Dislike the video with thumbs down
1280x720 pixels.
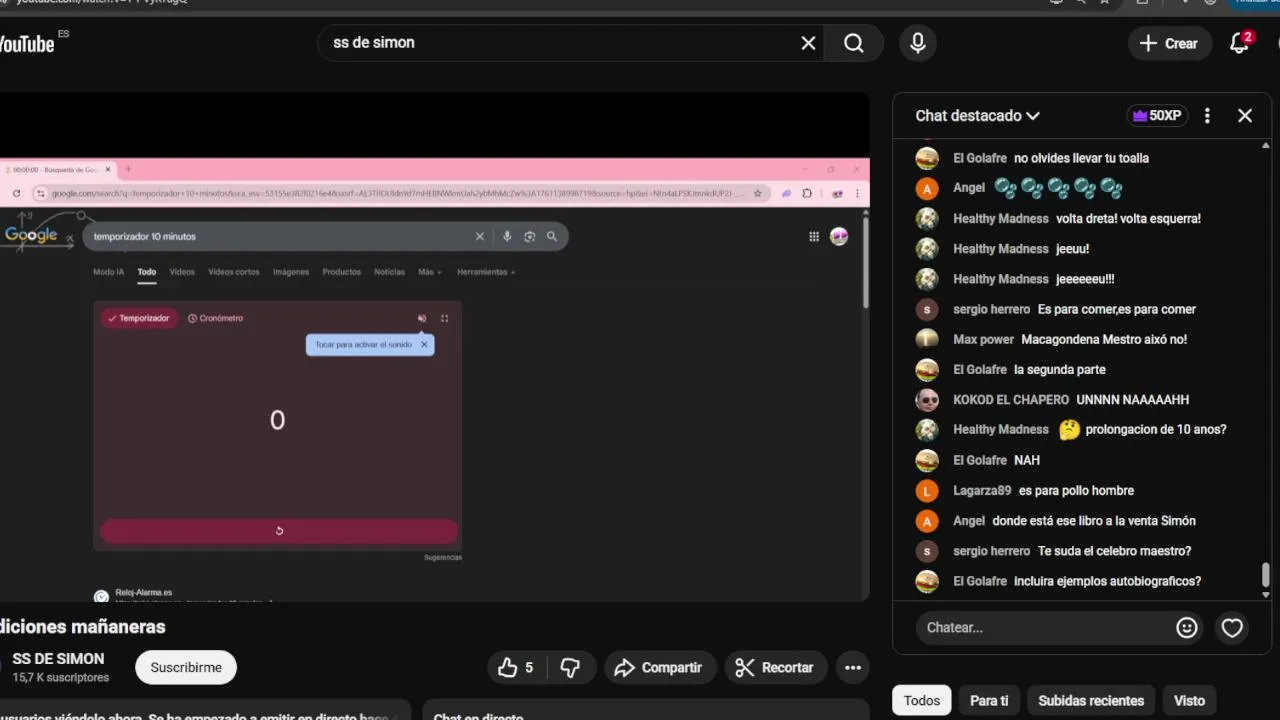point(571,667)
